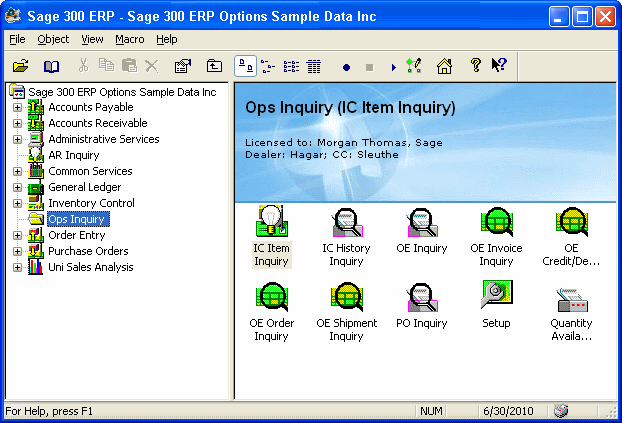This screenshot has width=622, height=423.
Task: Open the View menu
Action: pos(92,39)
